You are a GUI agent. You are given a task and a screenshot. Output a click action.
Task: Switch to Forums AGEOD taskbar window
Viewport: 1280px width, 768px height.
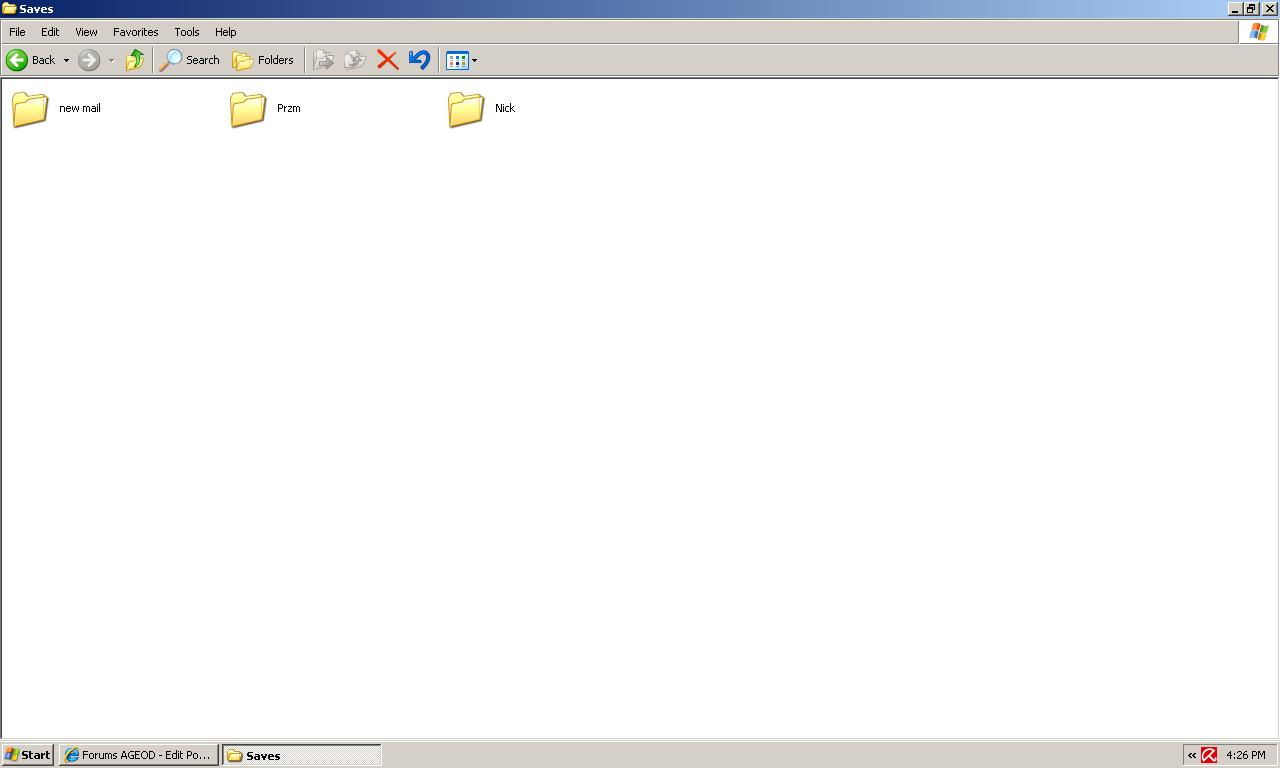click(138, 755)
